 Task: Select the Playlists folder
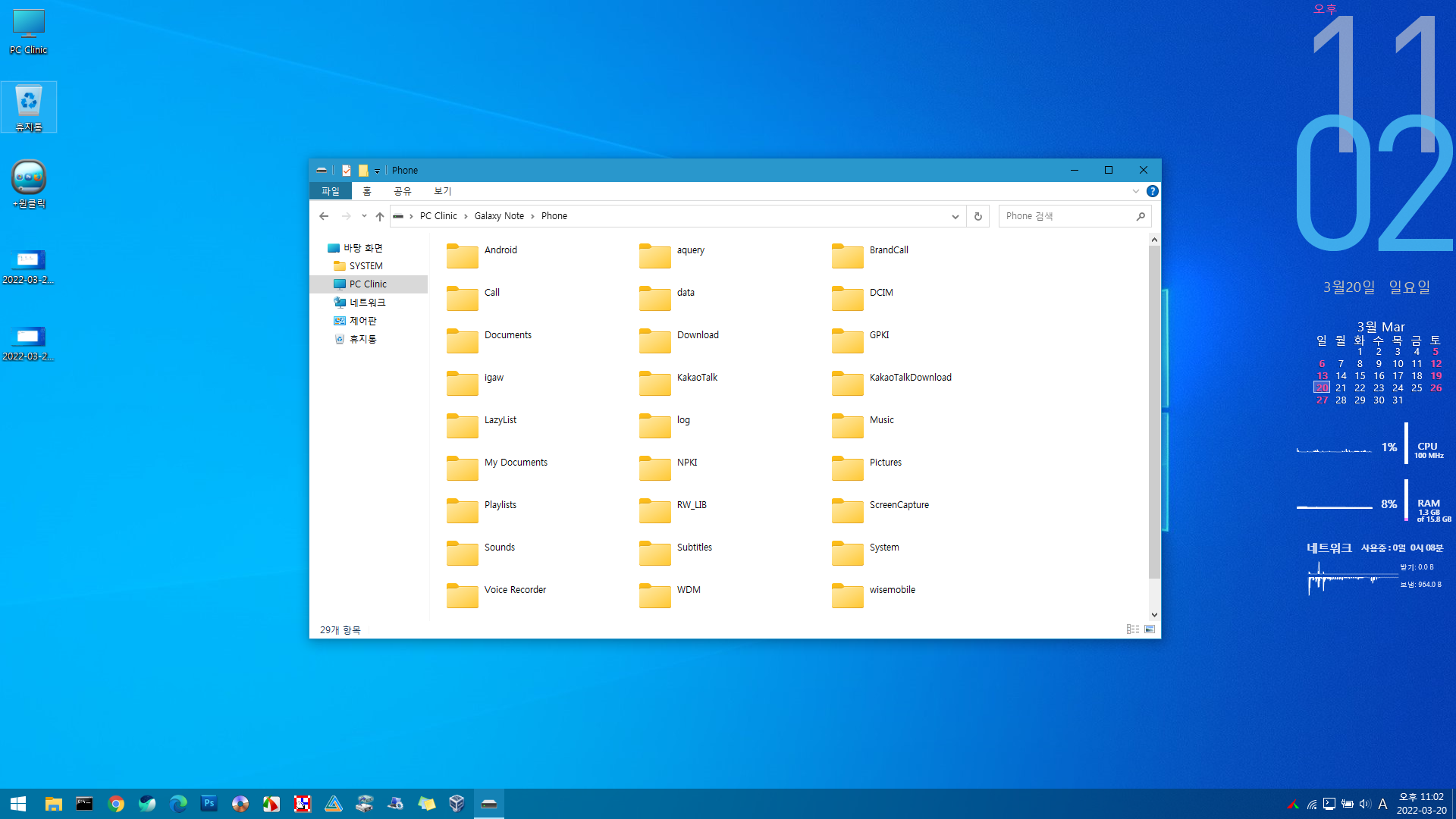point(482,510)
